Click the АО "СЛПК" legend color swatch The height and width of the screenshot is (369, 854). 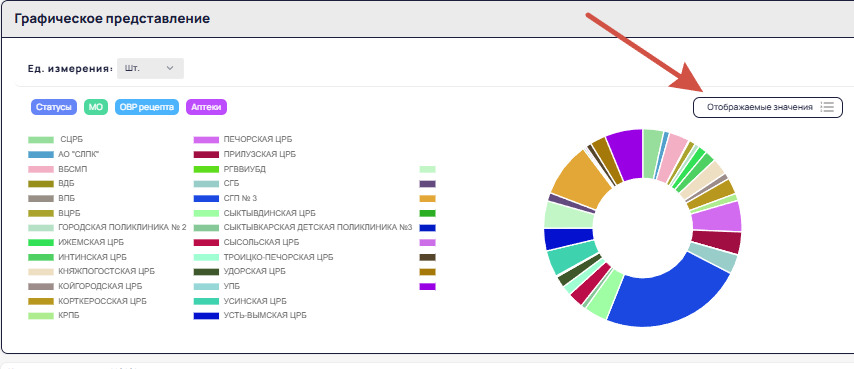click(41, 155)
